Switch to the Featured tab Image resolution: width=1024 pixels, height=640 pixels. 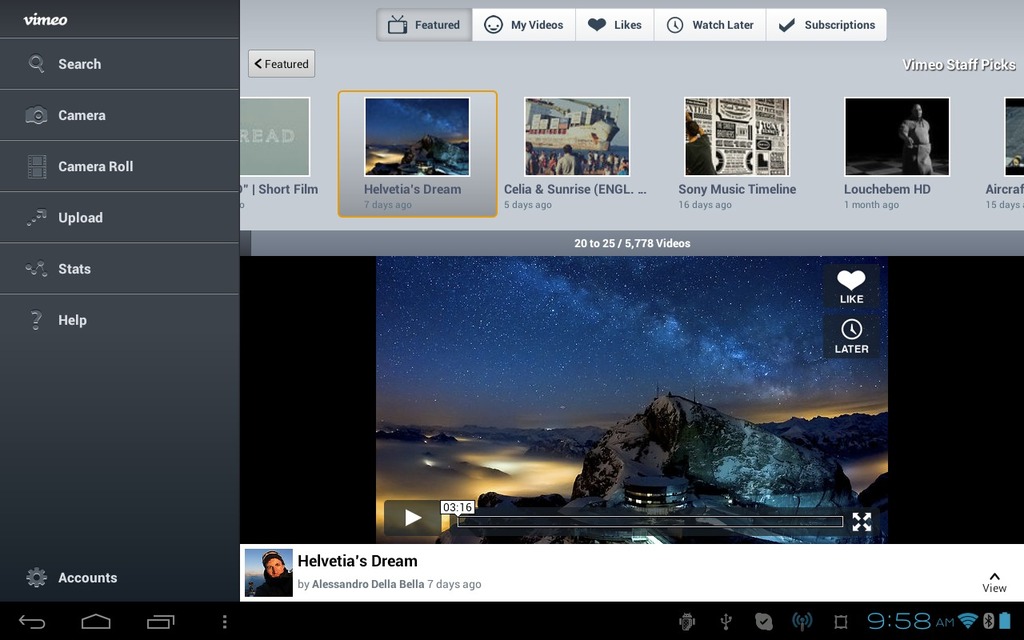(424, 25)
